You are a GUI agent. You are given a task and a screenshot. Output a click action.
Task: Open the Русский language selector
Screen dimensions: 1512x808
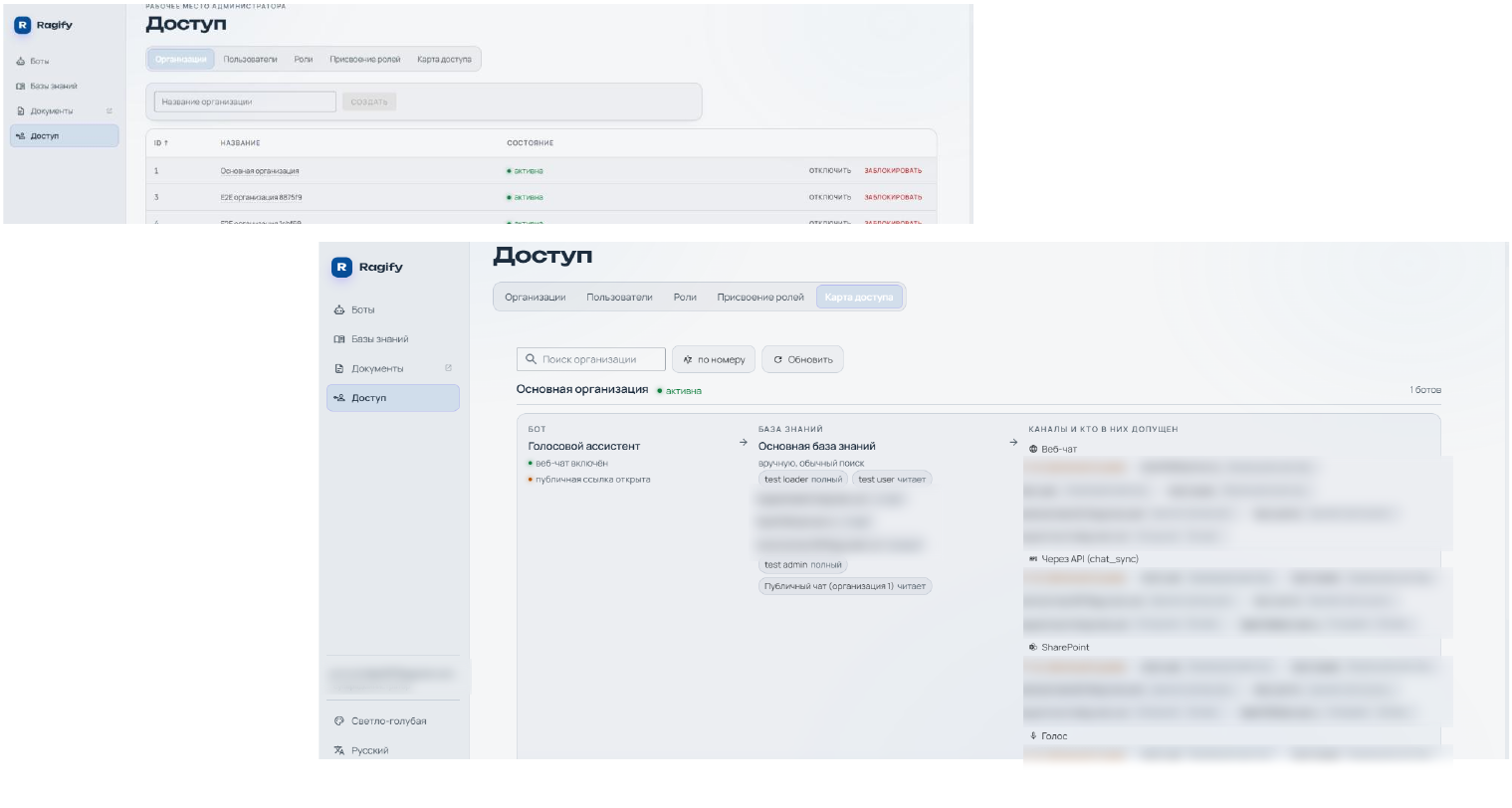coord(393,751)
